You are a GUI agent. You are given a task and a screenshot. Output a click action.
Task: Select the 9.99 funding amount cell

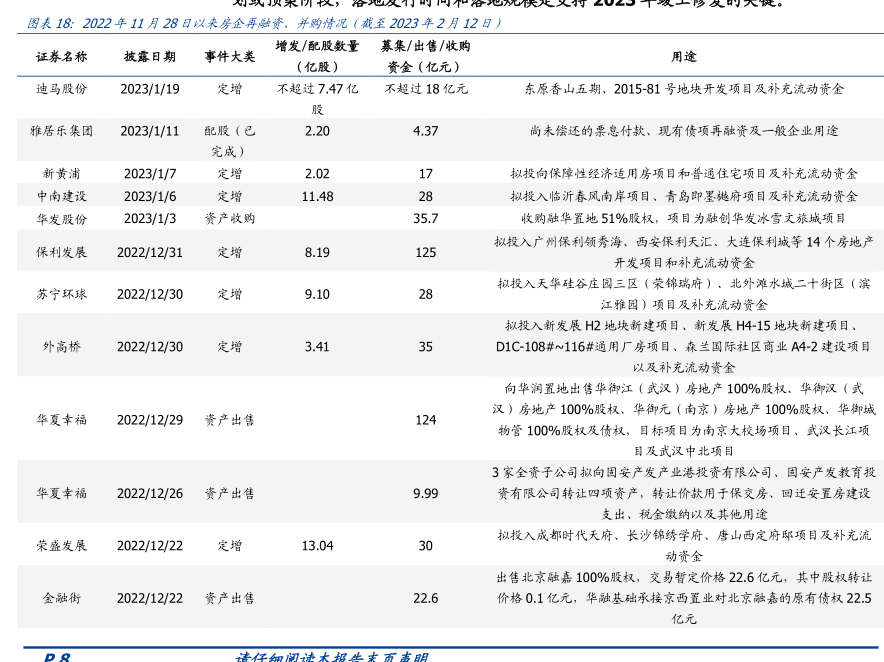tap(425, 493)
